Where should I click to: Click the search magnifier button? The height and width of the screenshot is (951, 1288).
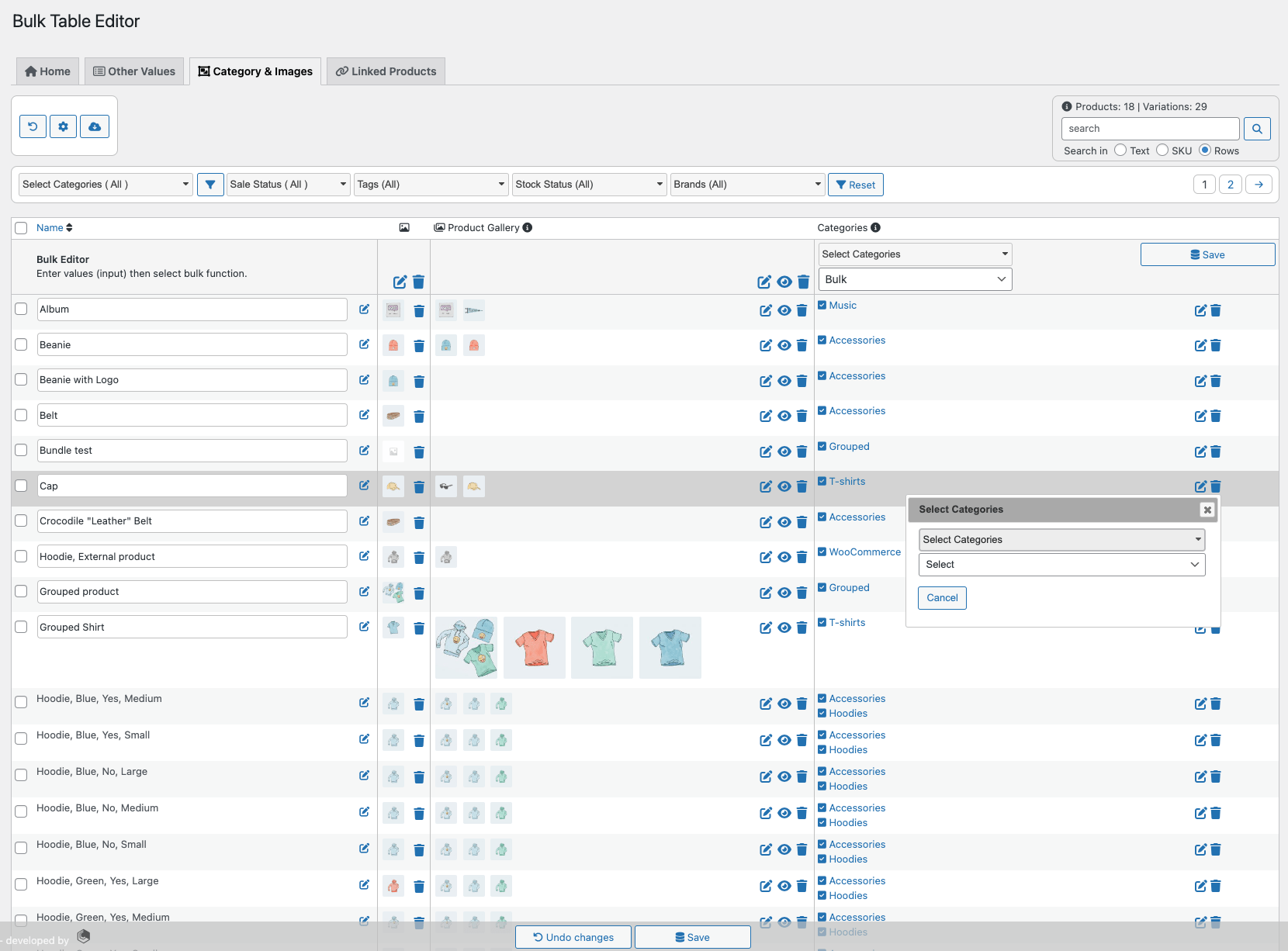1257,128
